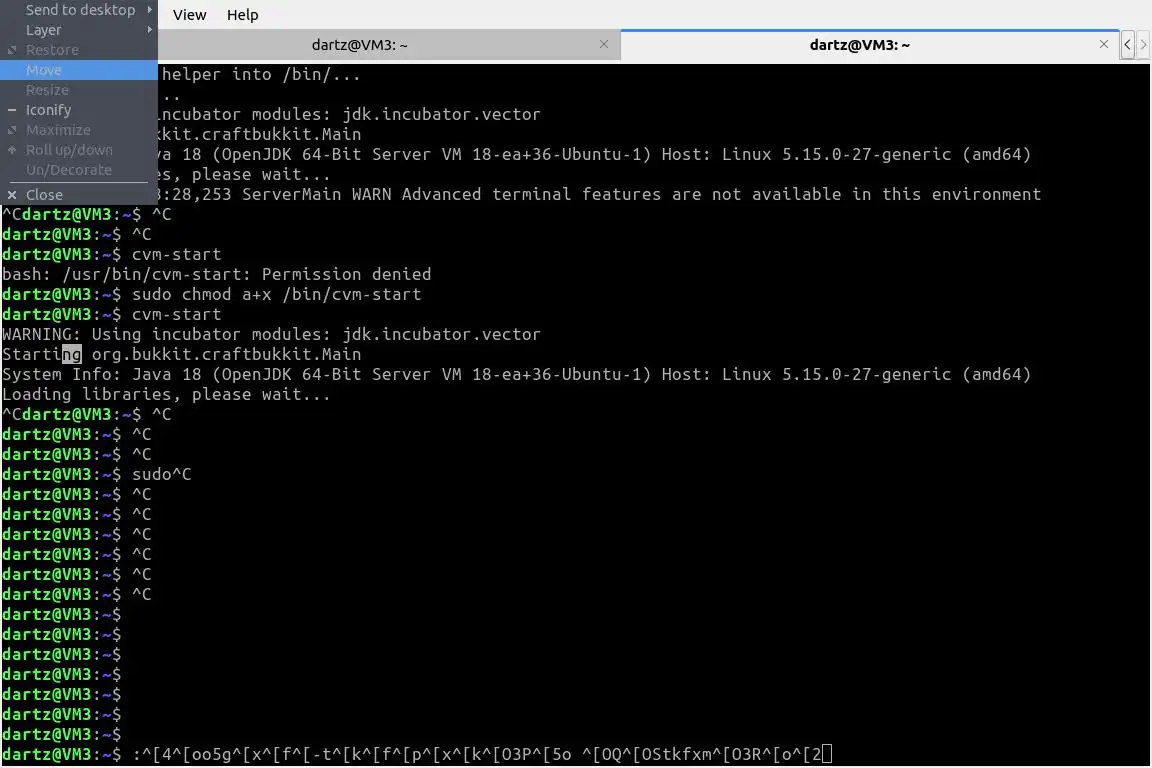Close the active terminal tab
The image size is (1152, 768).
click(1104, 44)
